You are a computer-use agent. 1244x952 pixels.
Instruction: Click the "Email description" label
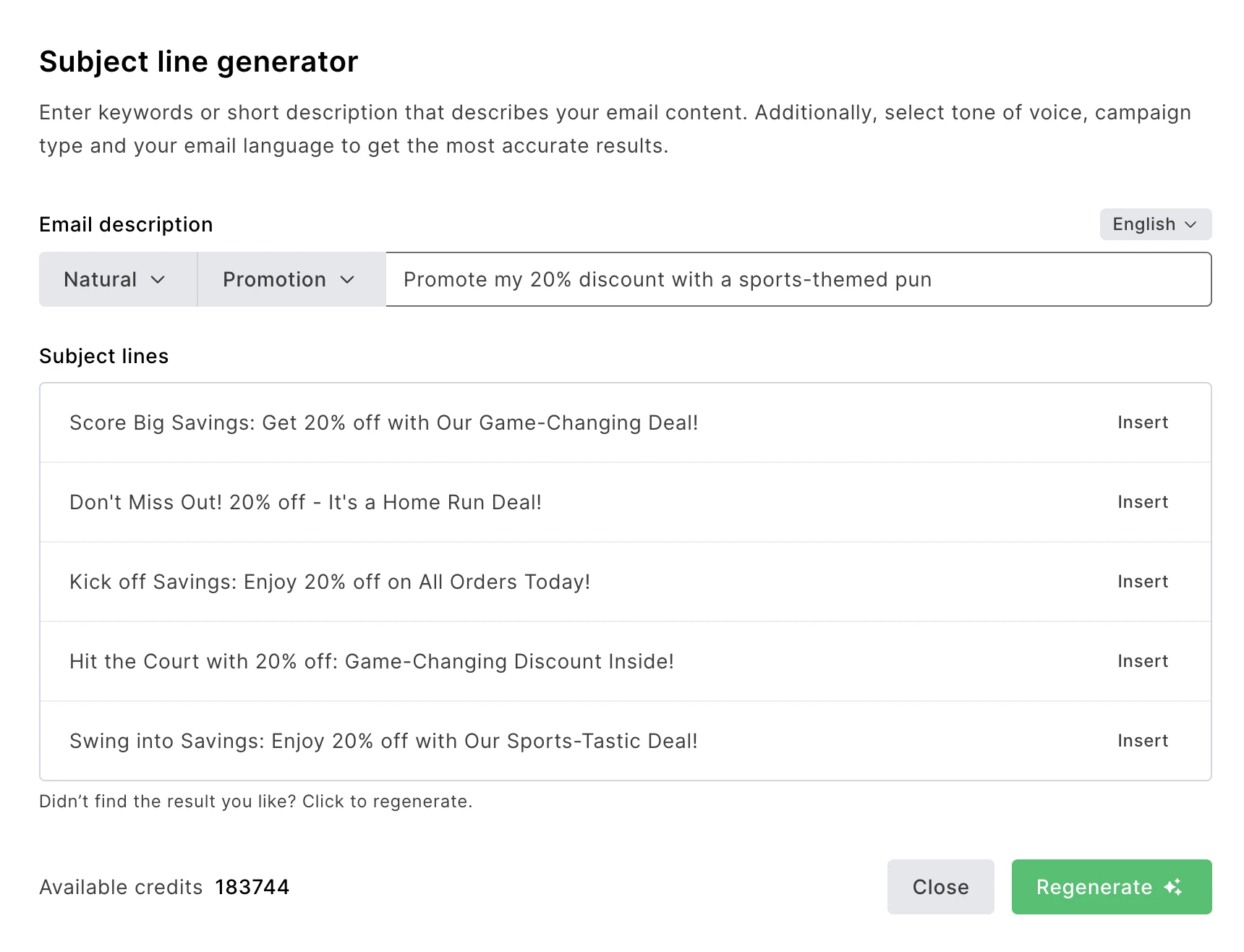[x=126, y=224]
